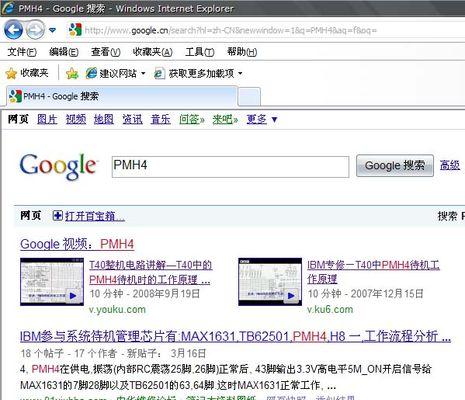Open the T40整机电路讲解 video link
This screenshot has width=465, height=400.
150,272
